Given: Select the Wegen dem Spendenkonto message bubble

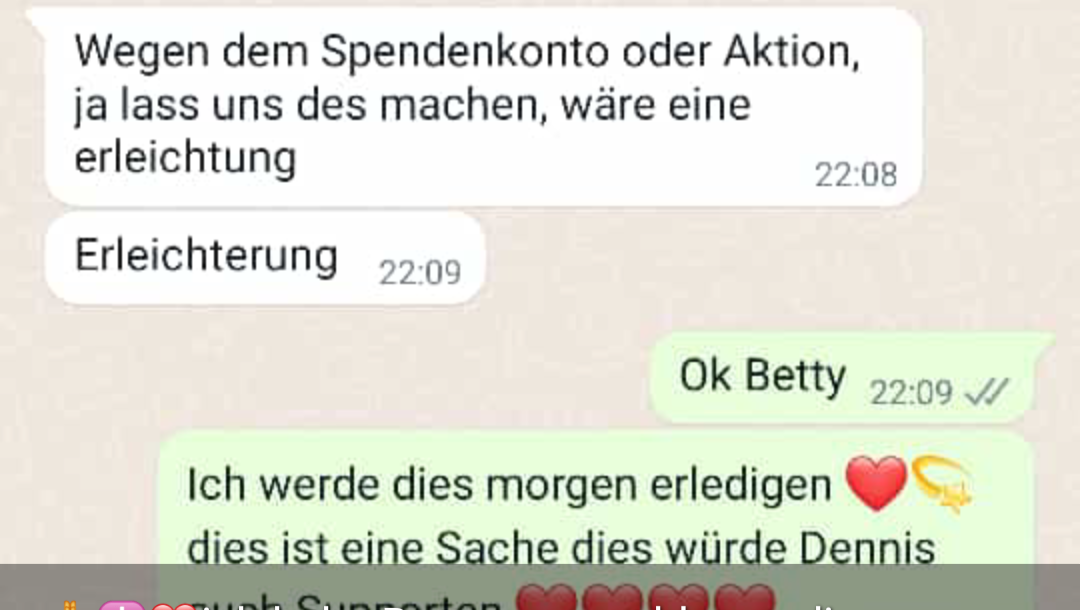Looking at the screenshot, I should tap(483, 107).
